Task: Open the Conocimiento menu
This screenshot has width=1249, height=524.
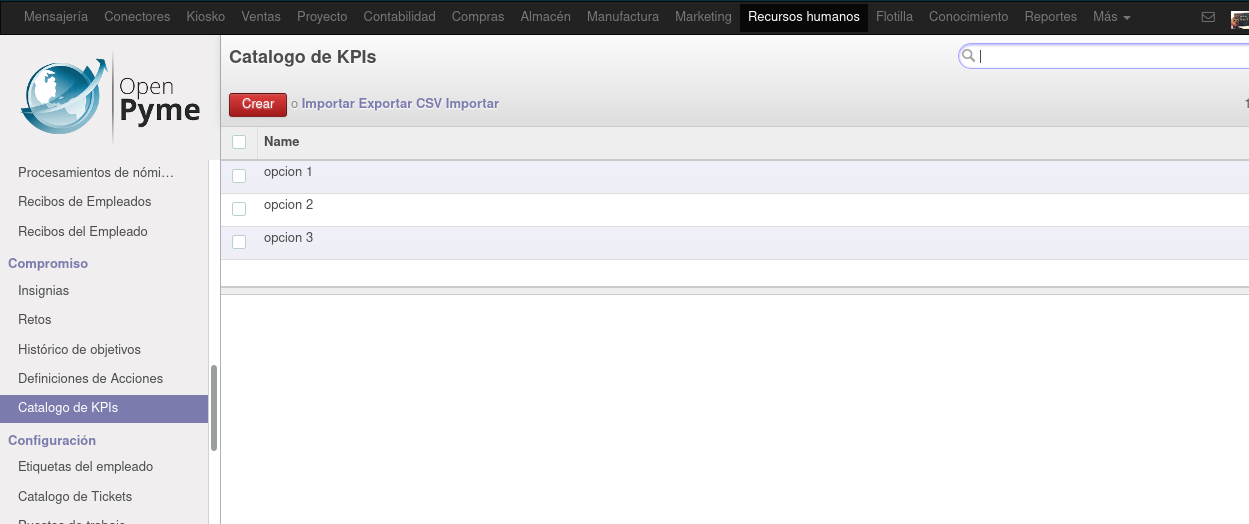Action: pyautogui.click(x=969, y=17)
